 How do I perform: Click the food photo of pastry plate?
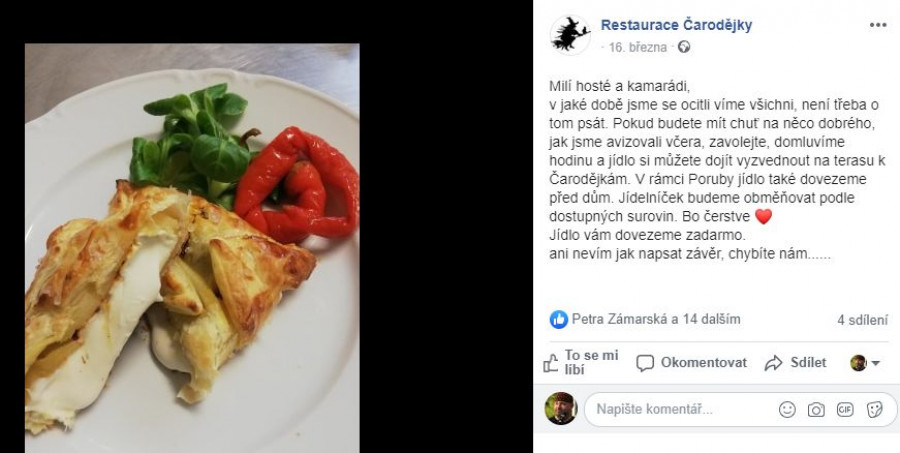192,248
